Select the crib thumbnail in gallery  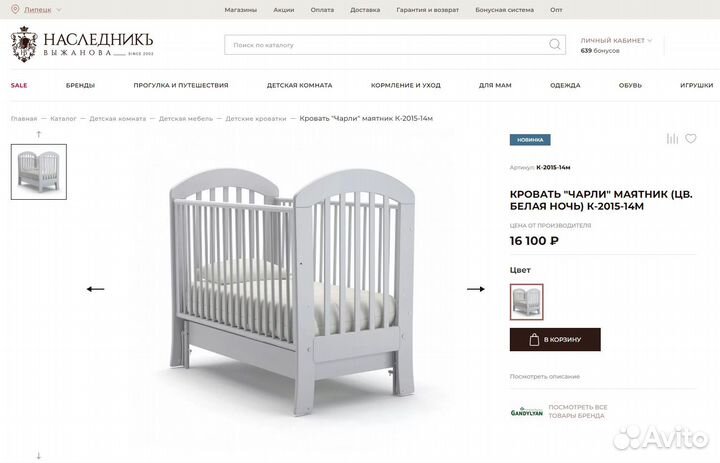(39, 172)
